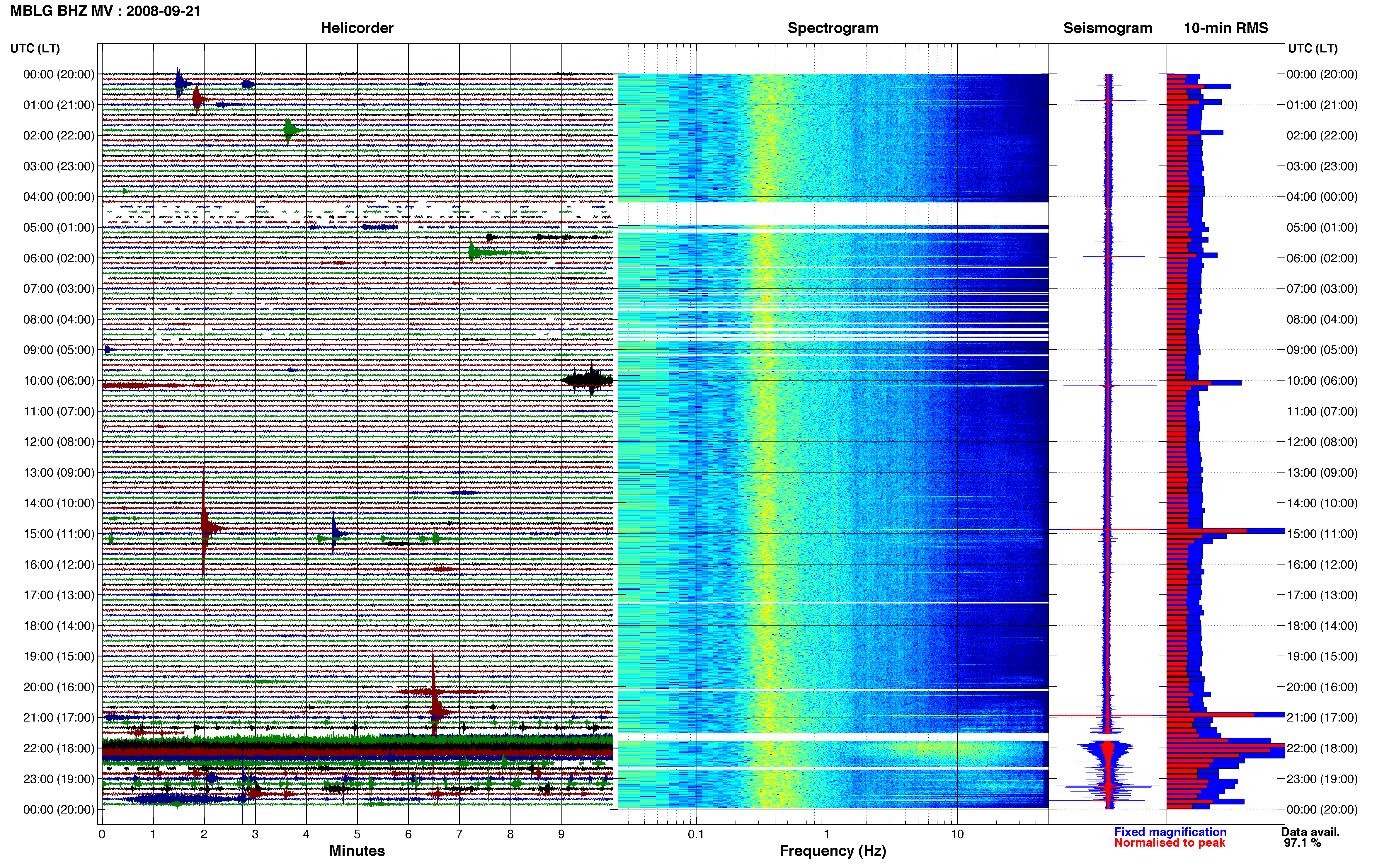Click the Helicorder's 21:00 (17:00) time label
The height and width of the screenshot is (868, 1389).
click(59, 718)
